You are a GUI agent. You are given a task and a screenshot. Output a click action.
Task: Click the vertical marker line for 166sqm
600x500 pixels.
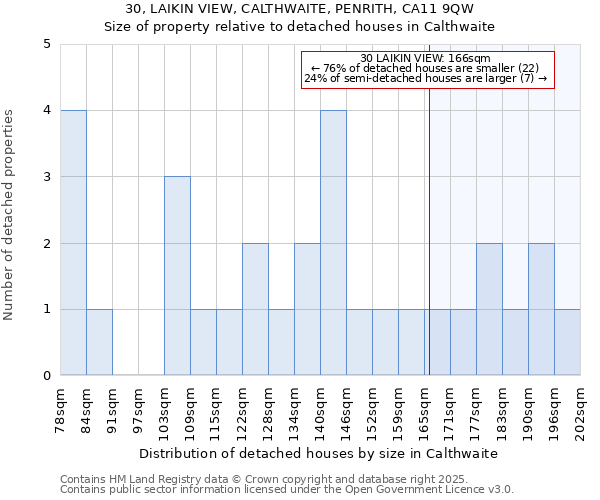point(429,230)
